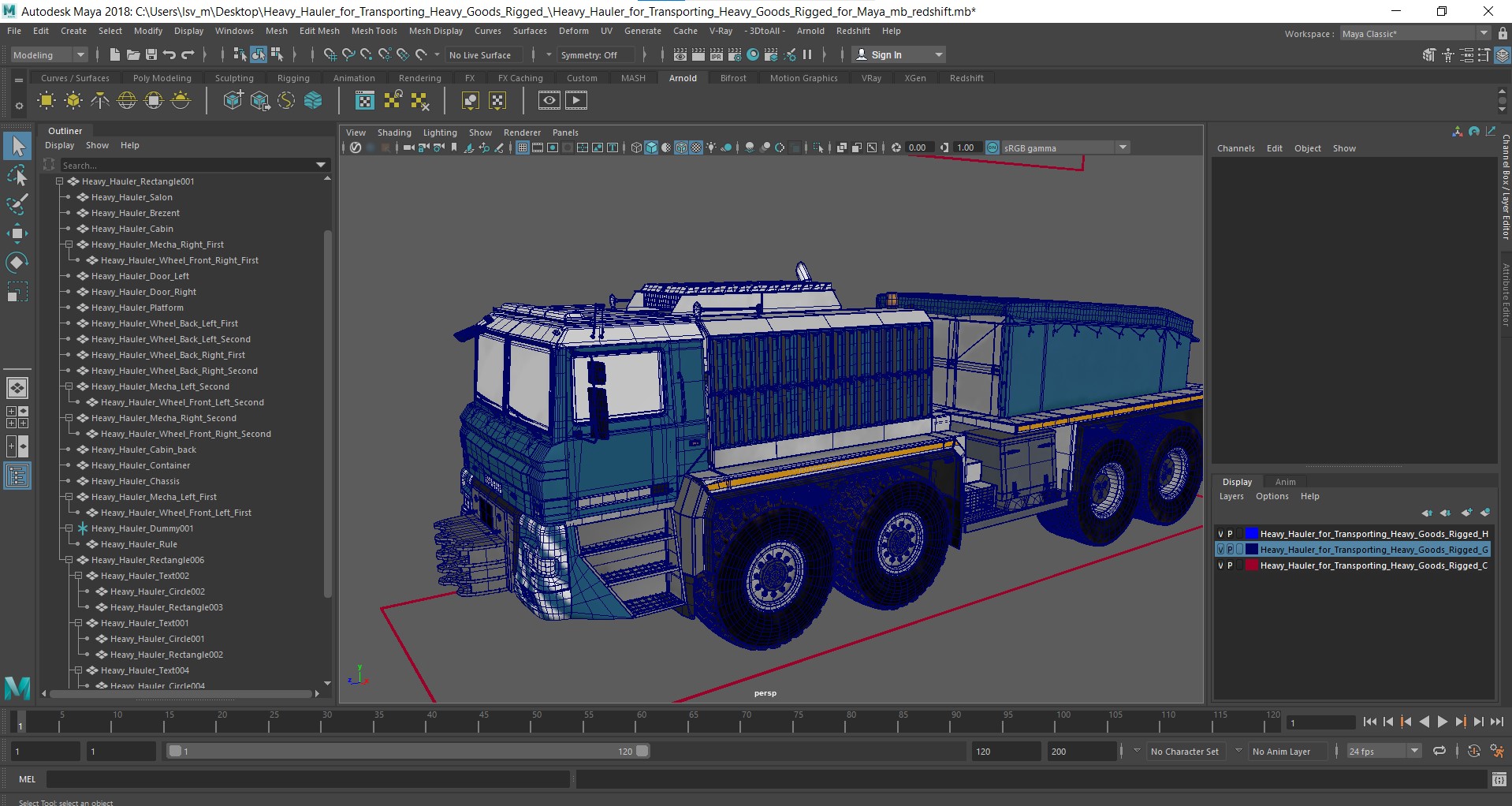Create layer from selected objects icon
The image size is (1512, 806).
tap(1485, 513)
